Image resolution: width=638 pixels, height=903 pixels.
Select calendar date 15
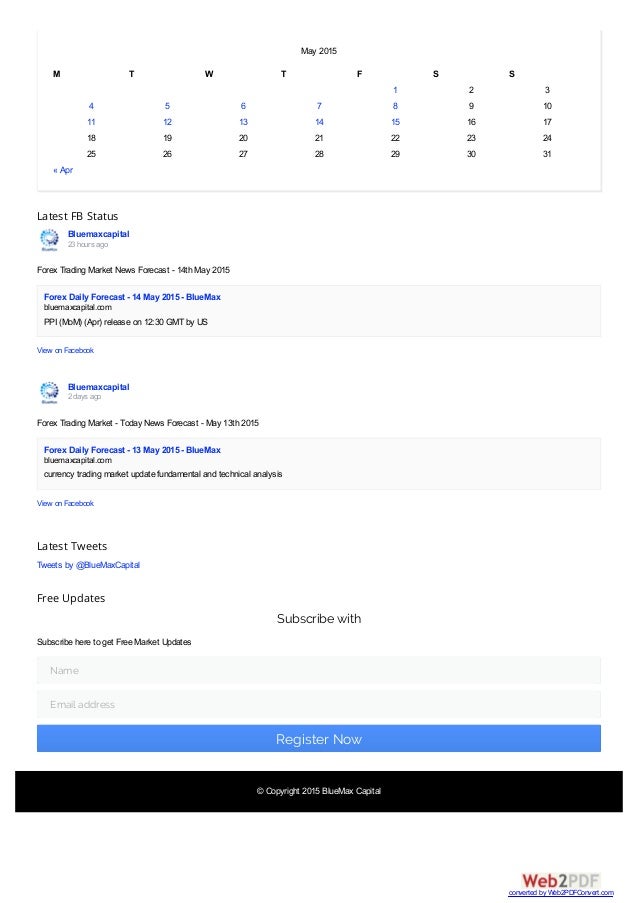click(x=395, y=122)
